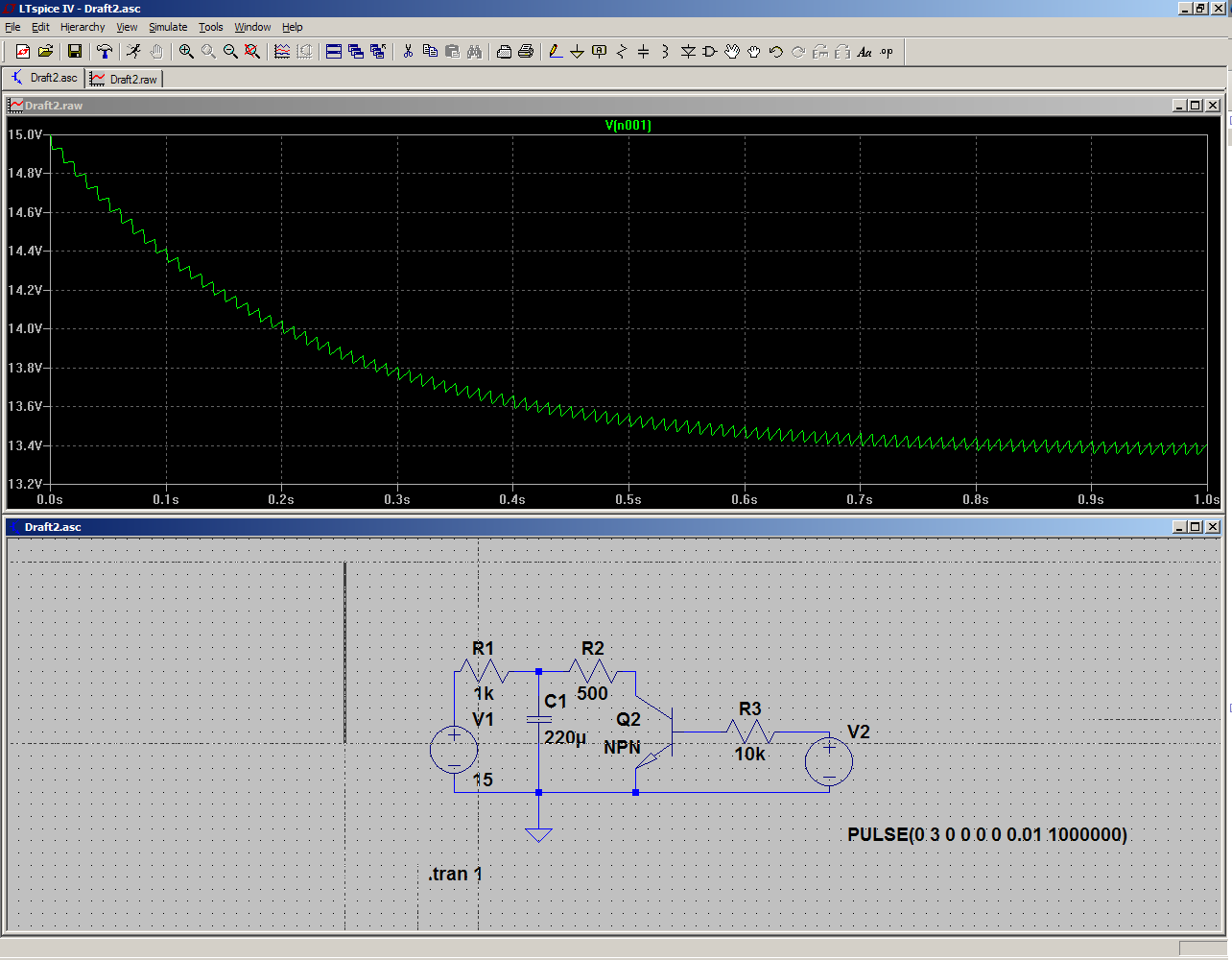The image size is (1232, 960).
Task: Select the Diode placement tool
Action: coord(688,52)
